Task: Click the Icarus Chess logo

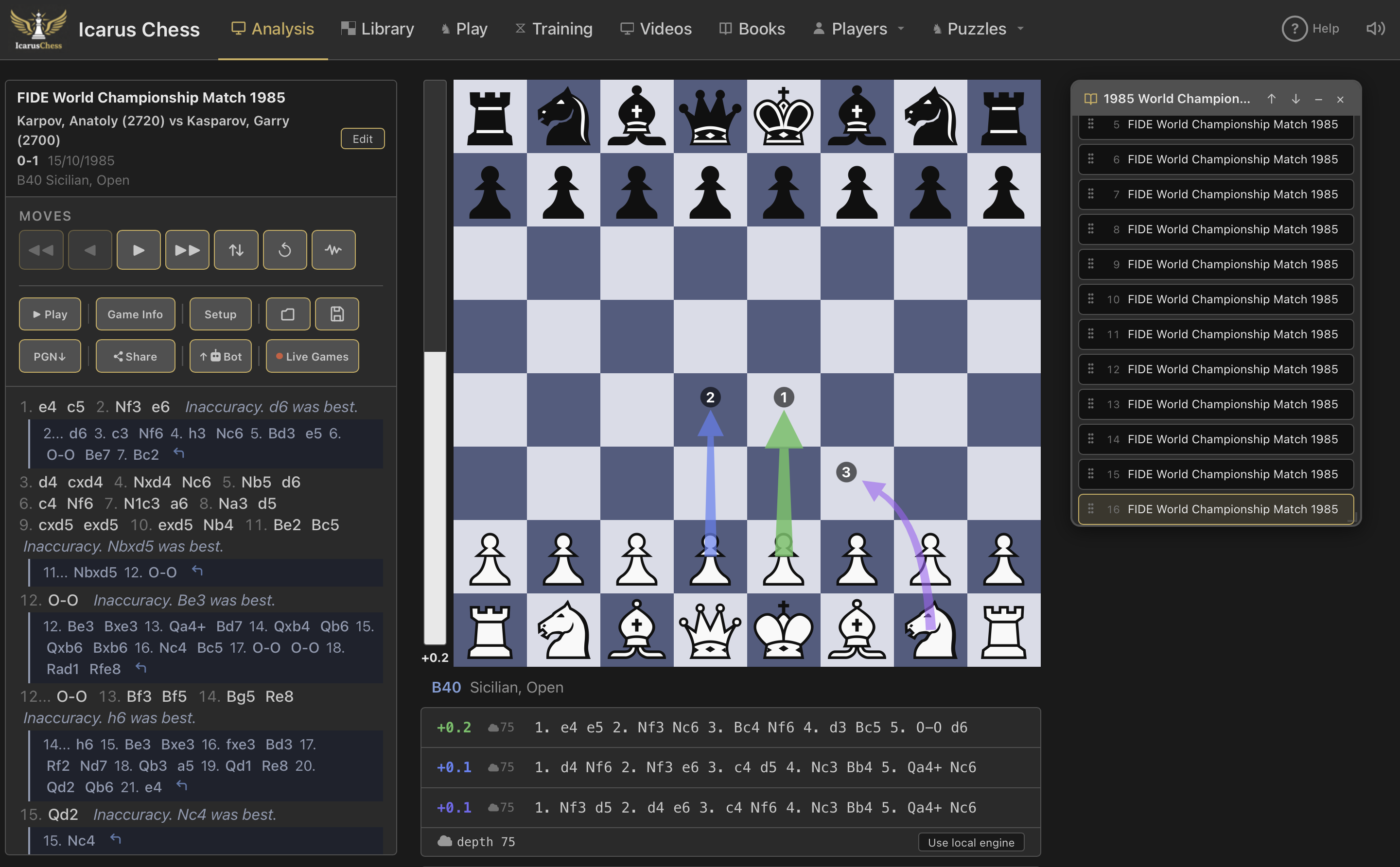Action: point(38,30)
